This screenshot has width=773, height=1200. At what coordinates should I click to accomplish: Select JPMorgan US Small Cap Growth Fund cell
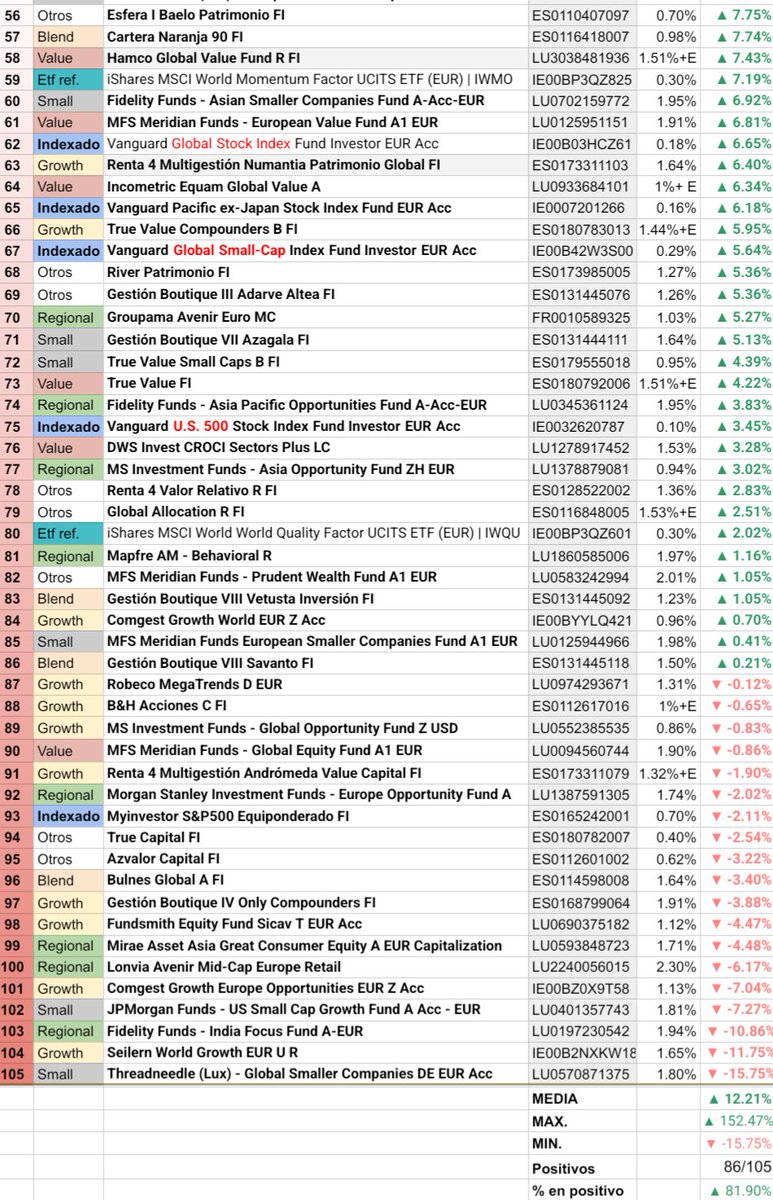[293, 1010]
